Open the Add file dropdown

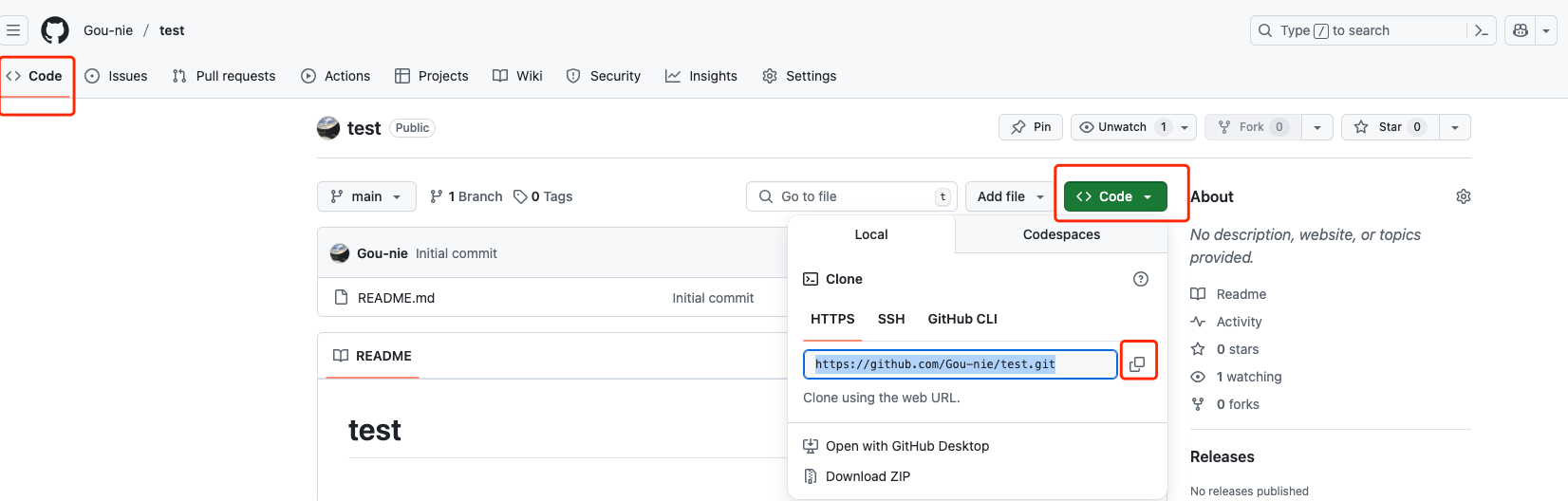coord(1012,196)
